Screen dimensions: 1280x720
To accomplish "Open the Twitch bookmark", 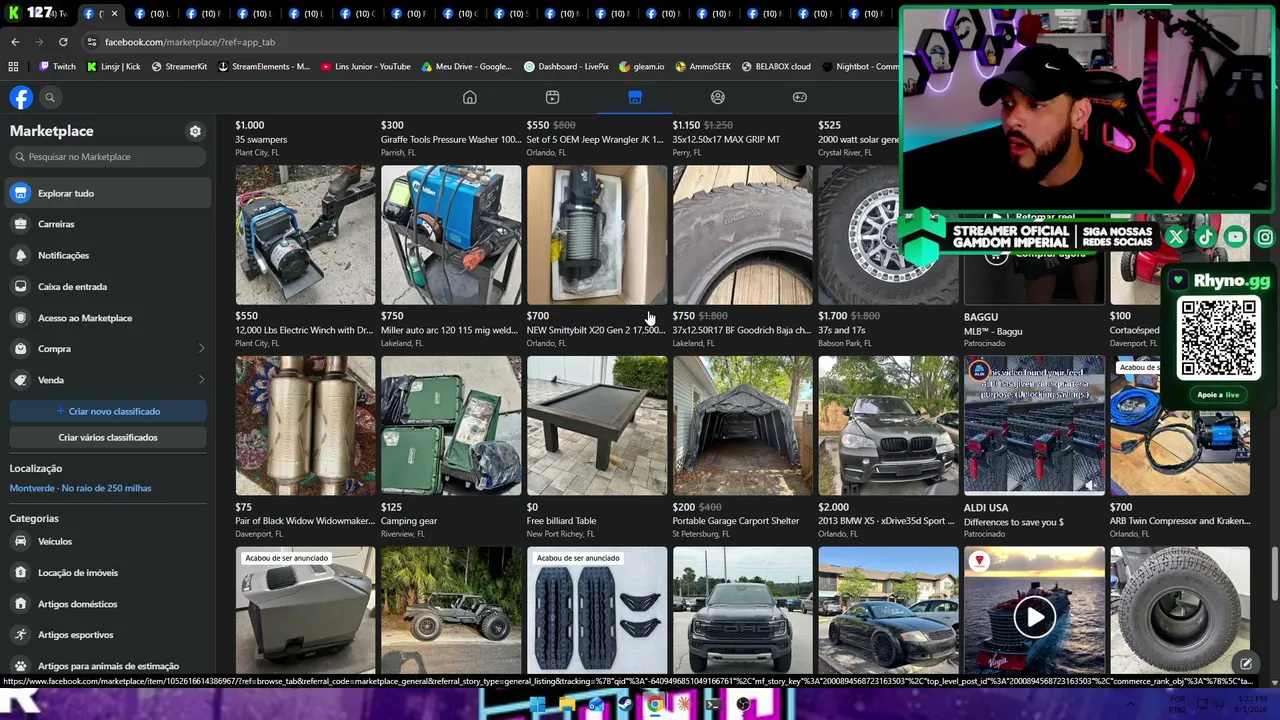I will pyautogui.click(x=57, y=67).
